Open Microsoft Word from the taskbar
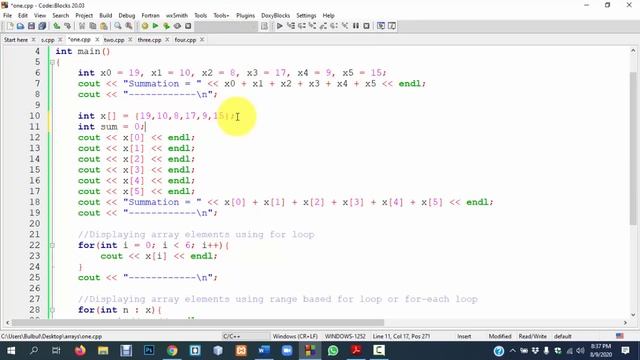Image resolution: width=640 pixels, height=360 pixels. click(264, 351)
